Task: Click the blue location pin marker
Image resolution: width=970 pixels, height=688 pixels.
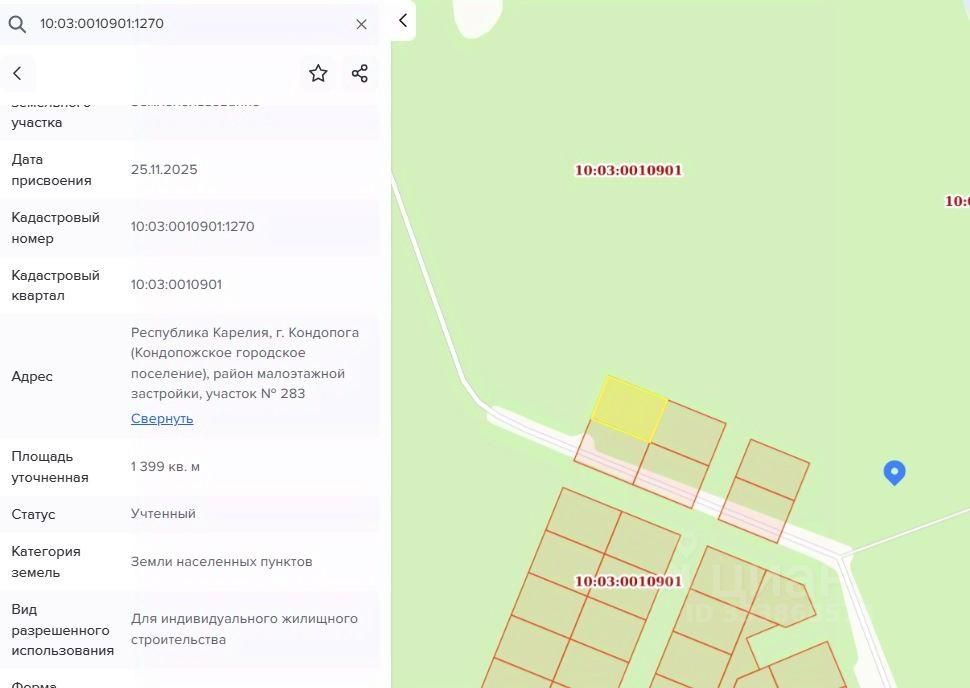Action: coord(894,473)
